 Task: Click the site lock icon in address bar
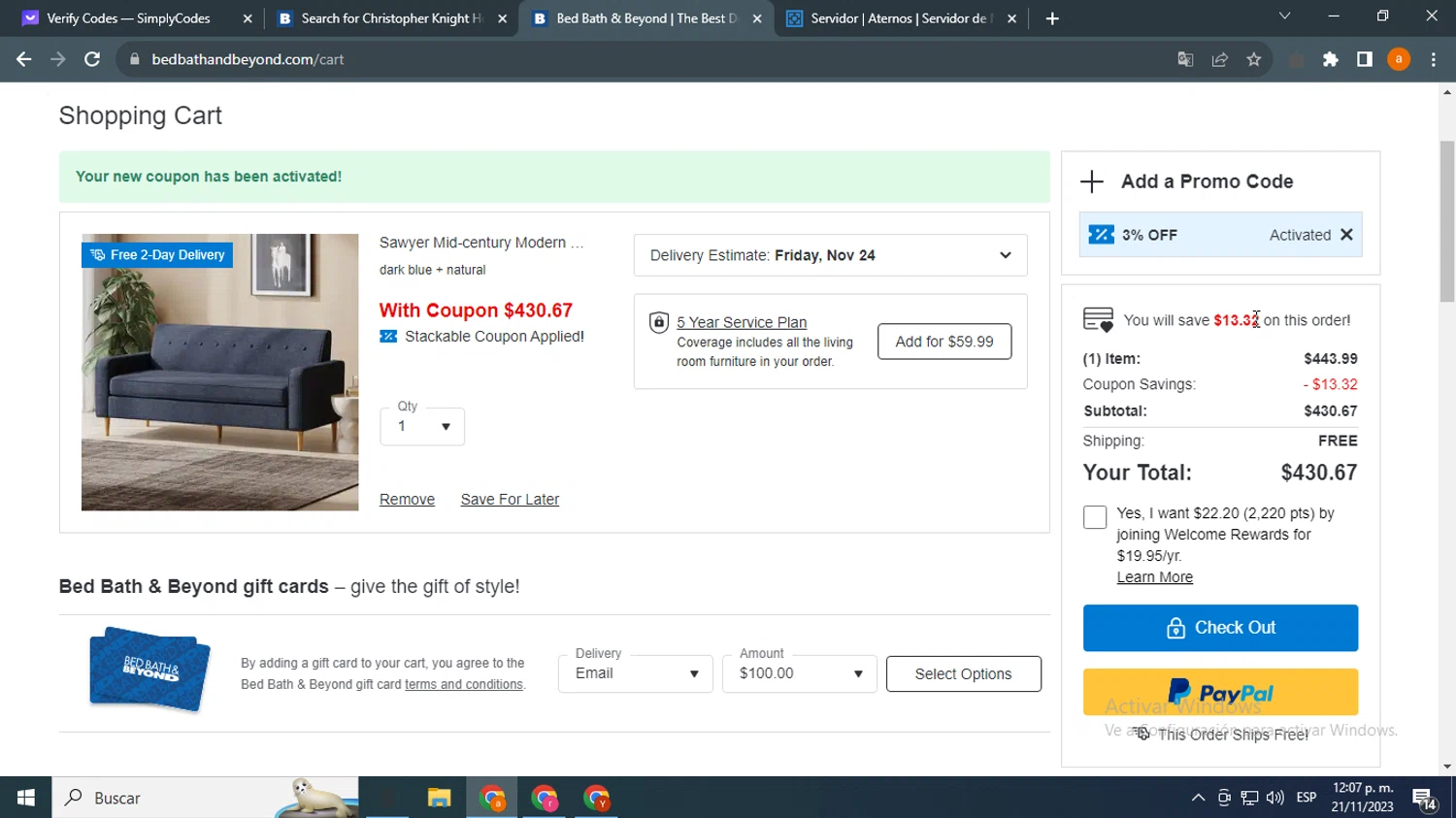(x=135, y=59)
